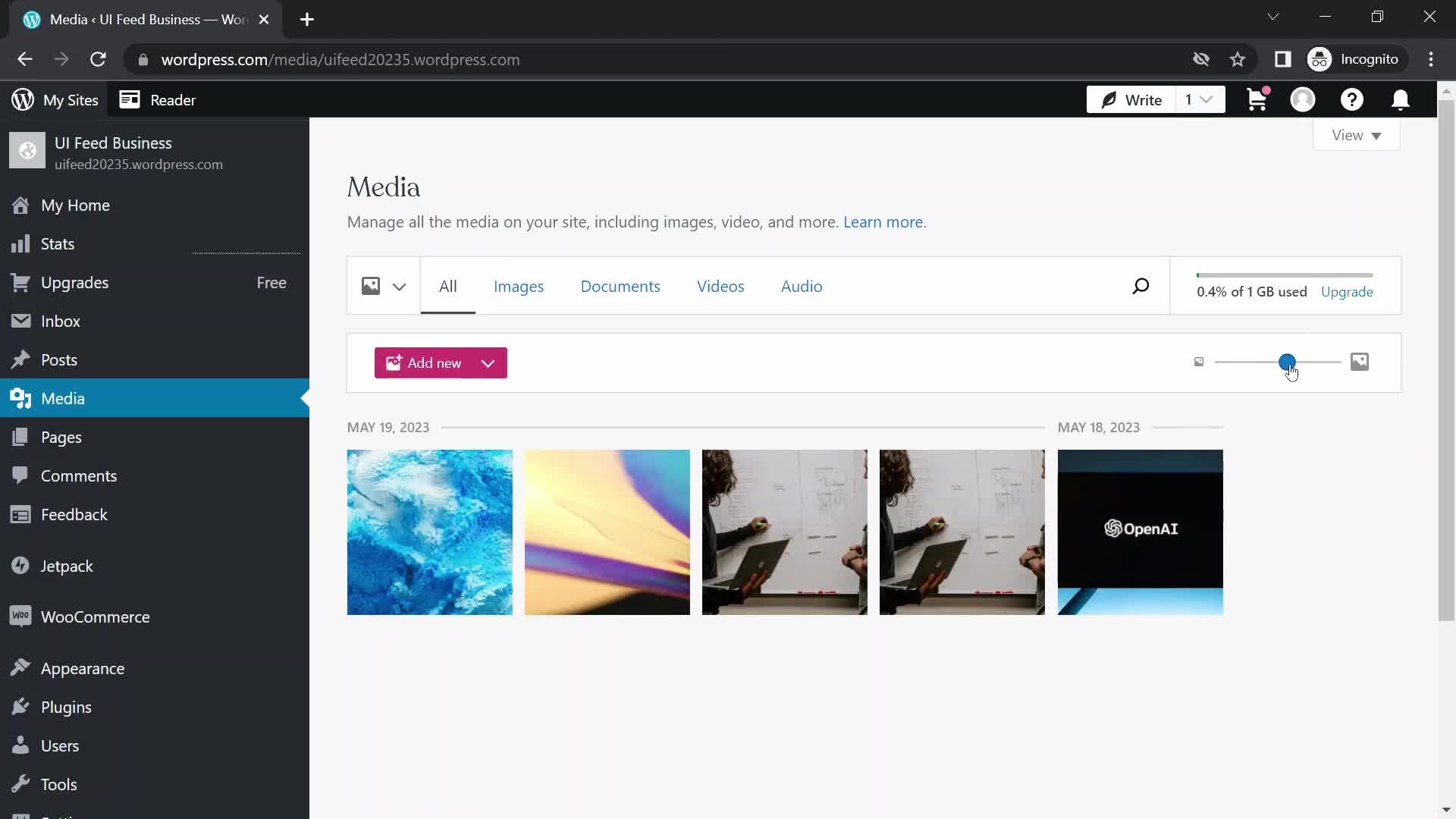Click the Learn more link
The height and width of the screenshot is (819, 1456).
[883, 222]
